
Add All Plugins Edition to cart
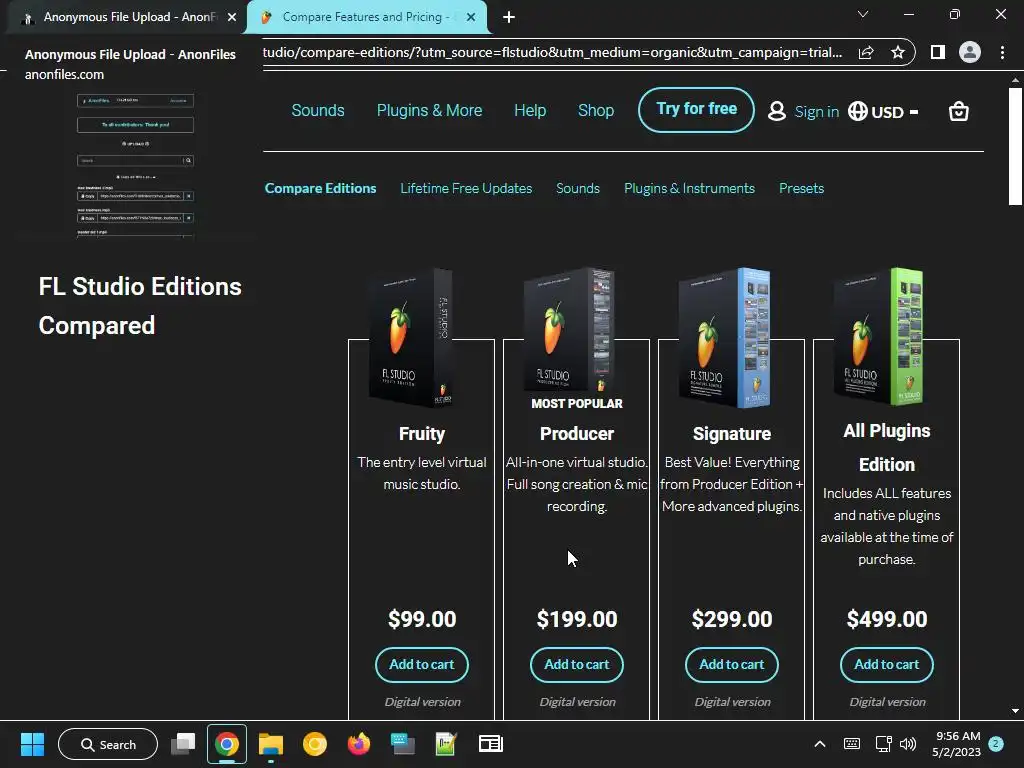pyautogui.click(x=886, y=665)
